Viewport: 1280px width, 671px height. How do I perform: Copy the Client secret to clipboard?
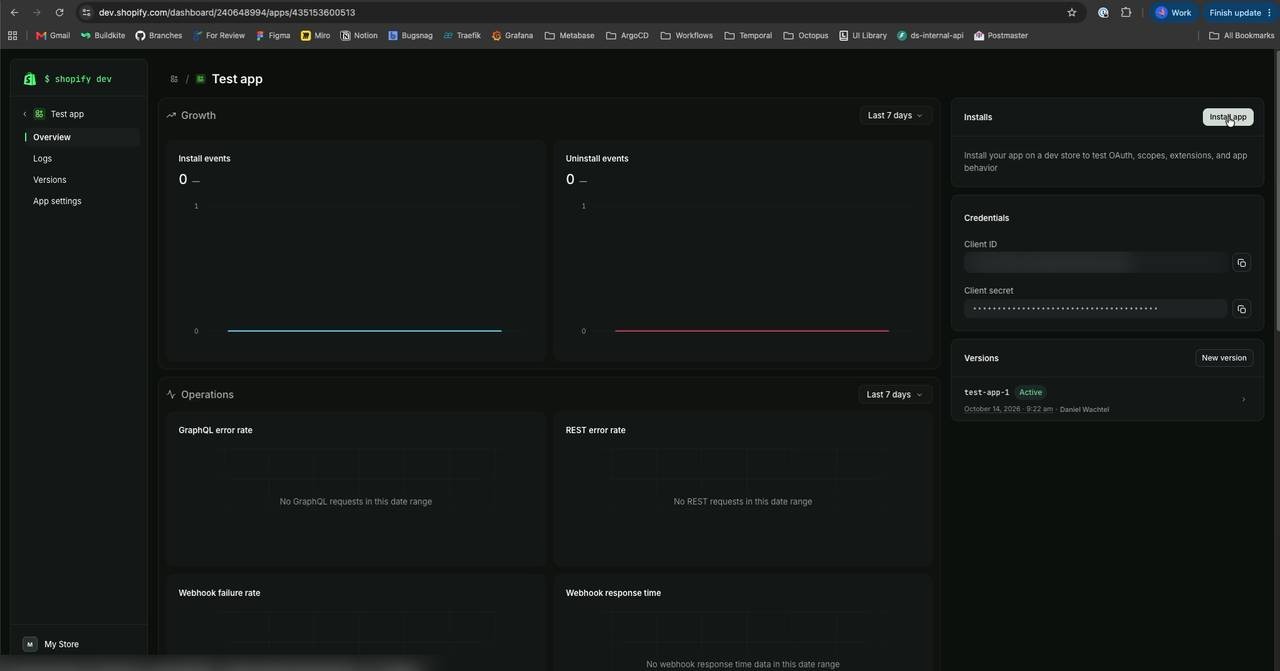click(x=1241, y=309)
